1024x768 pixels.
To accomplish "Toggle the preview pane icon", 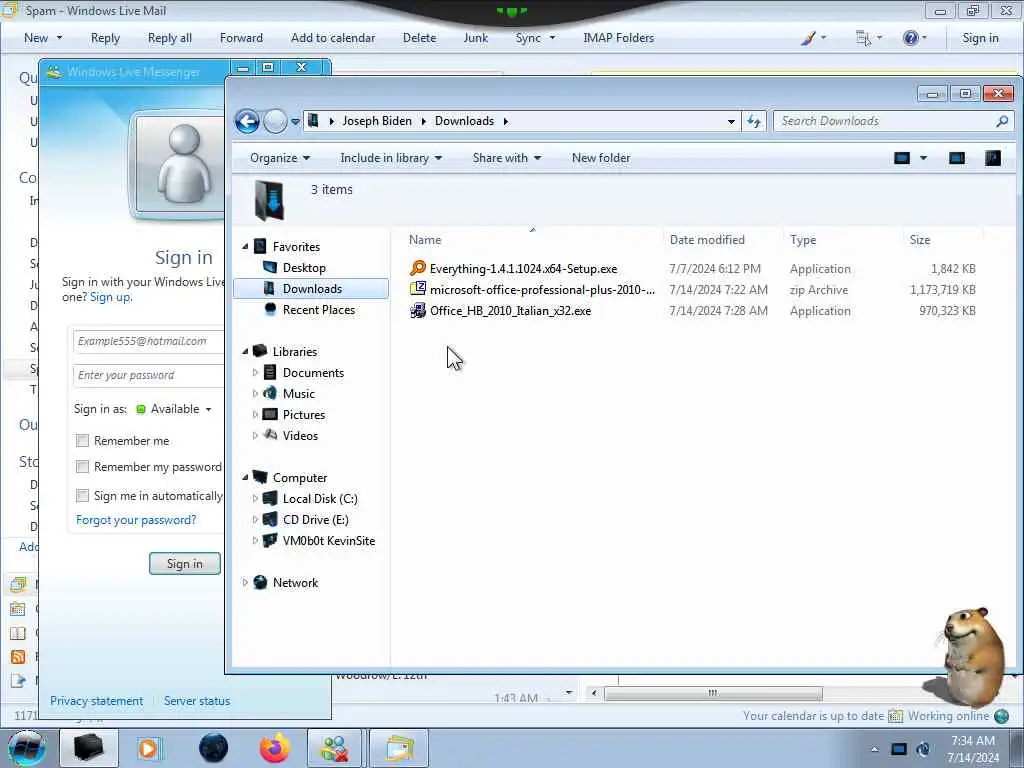I will pyautogui.click(x=957, y=158).
